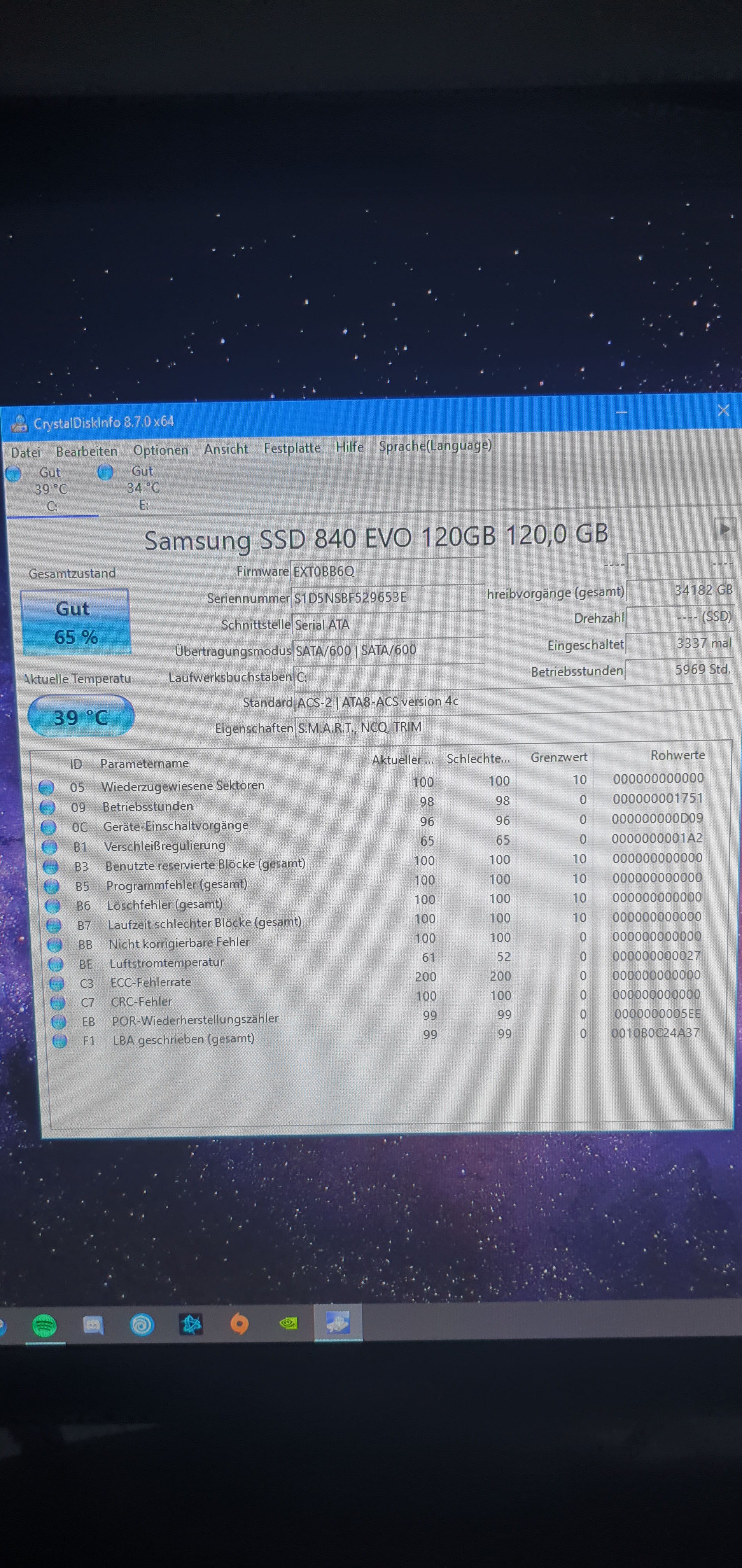The width and height of the screenshot is (742, 1568).
Task: Click raw value 0000000005EE
Action: tap(657, 1013)
